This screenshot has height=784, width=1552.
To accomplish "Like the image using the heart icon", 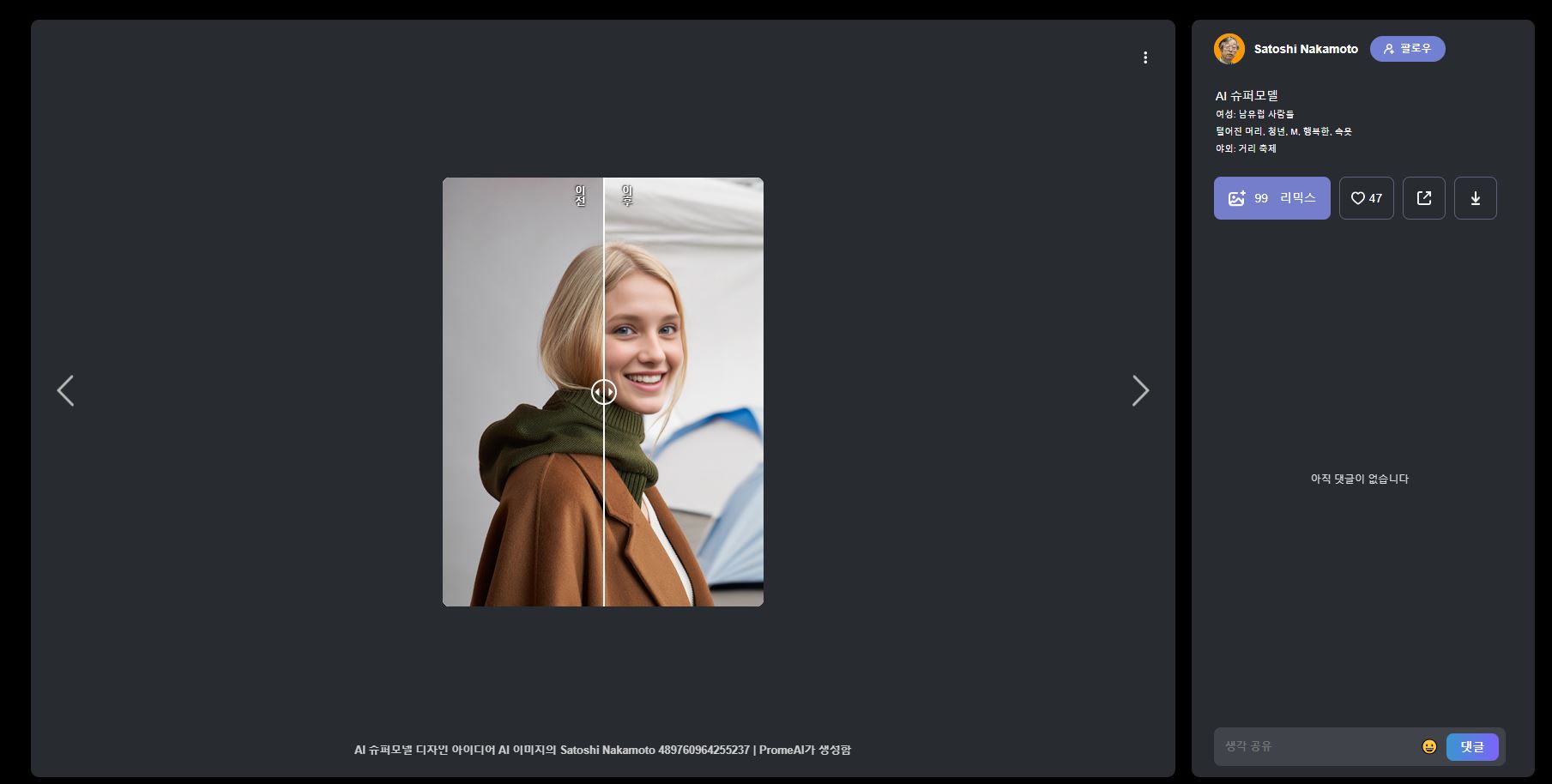I will pos(1366,198).
